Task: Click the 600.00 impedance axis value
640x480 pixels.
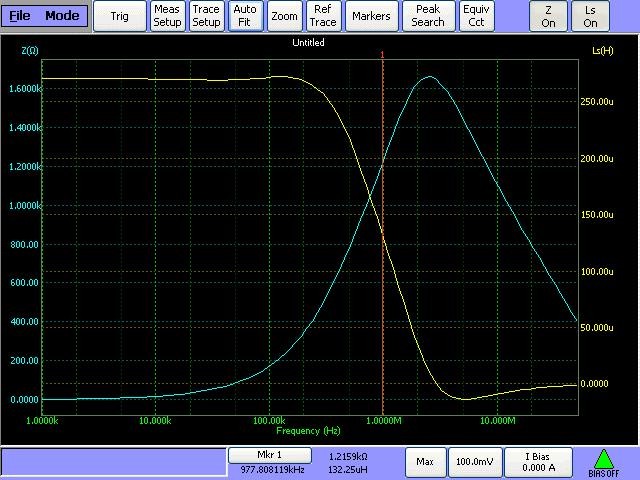Action: [24, 282]
